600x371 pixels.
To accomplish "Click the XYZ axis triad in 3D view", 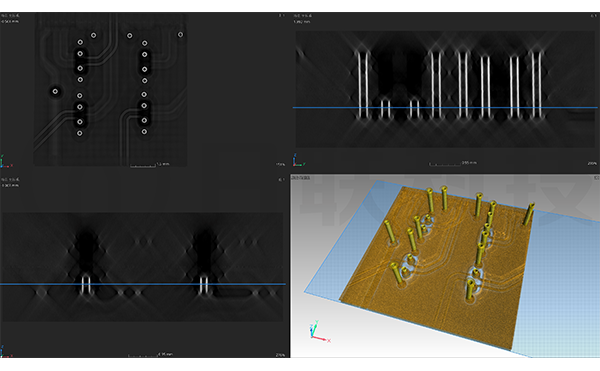I will click(319, 332).
